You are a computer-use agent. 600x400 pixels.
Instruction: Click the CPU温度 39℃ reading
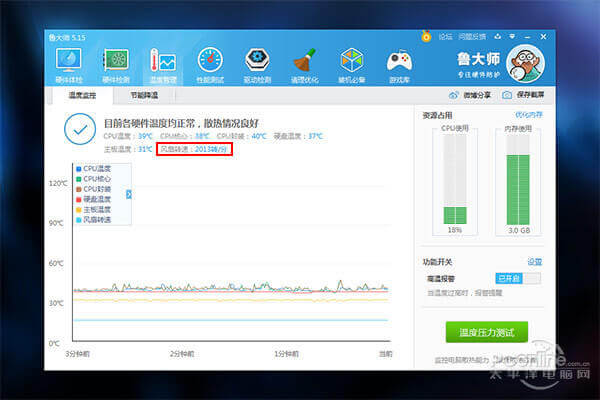128,136
